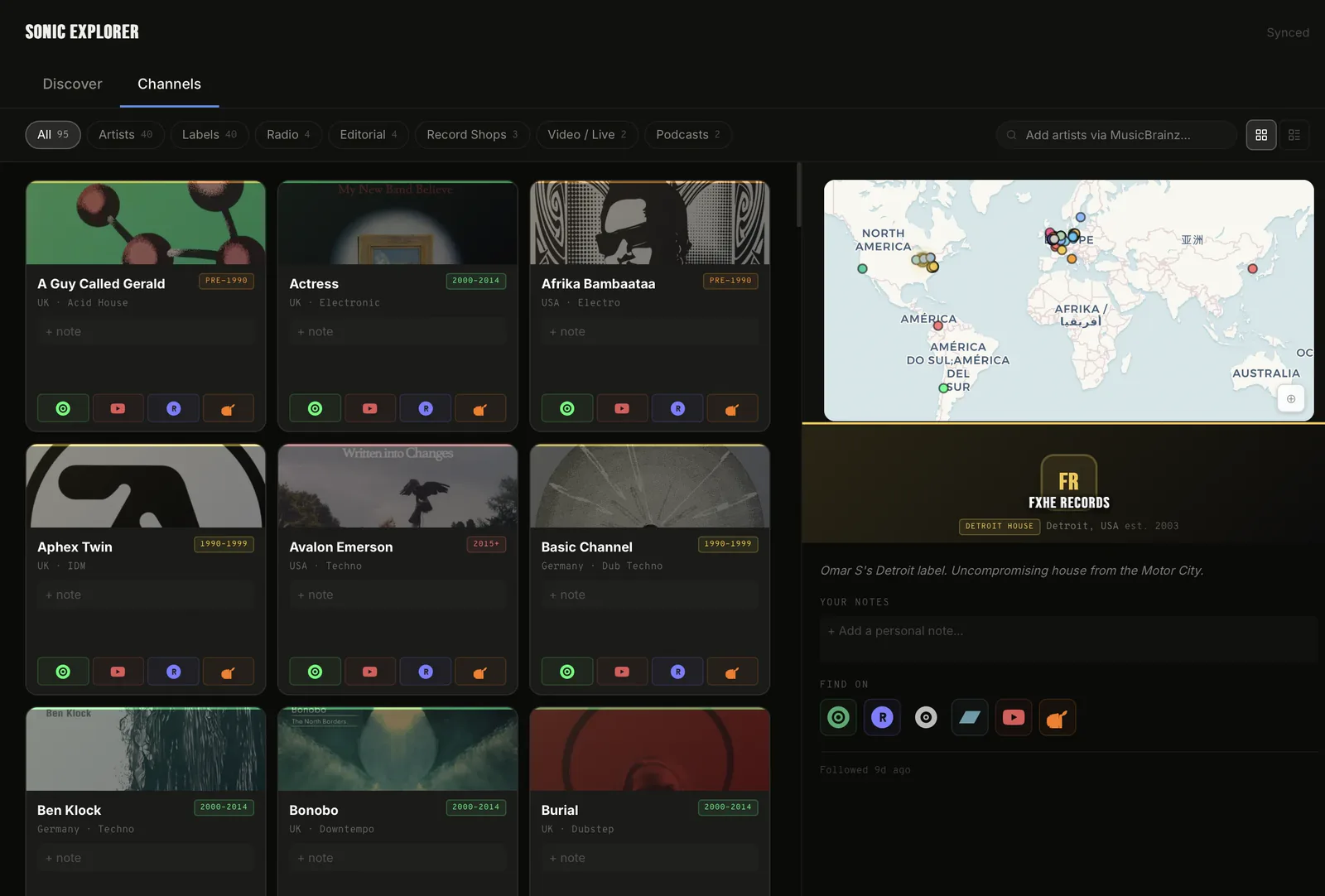Image resolution: width=1325 pixels, height=896 pixels.
Task: Click the Sonic Explorer logo
Action: click(x=82, y=31)
